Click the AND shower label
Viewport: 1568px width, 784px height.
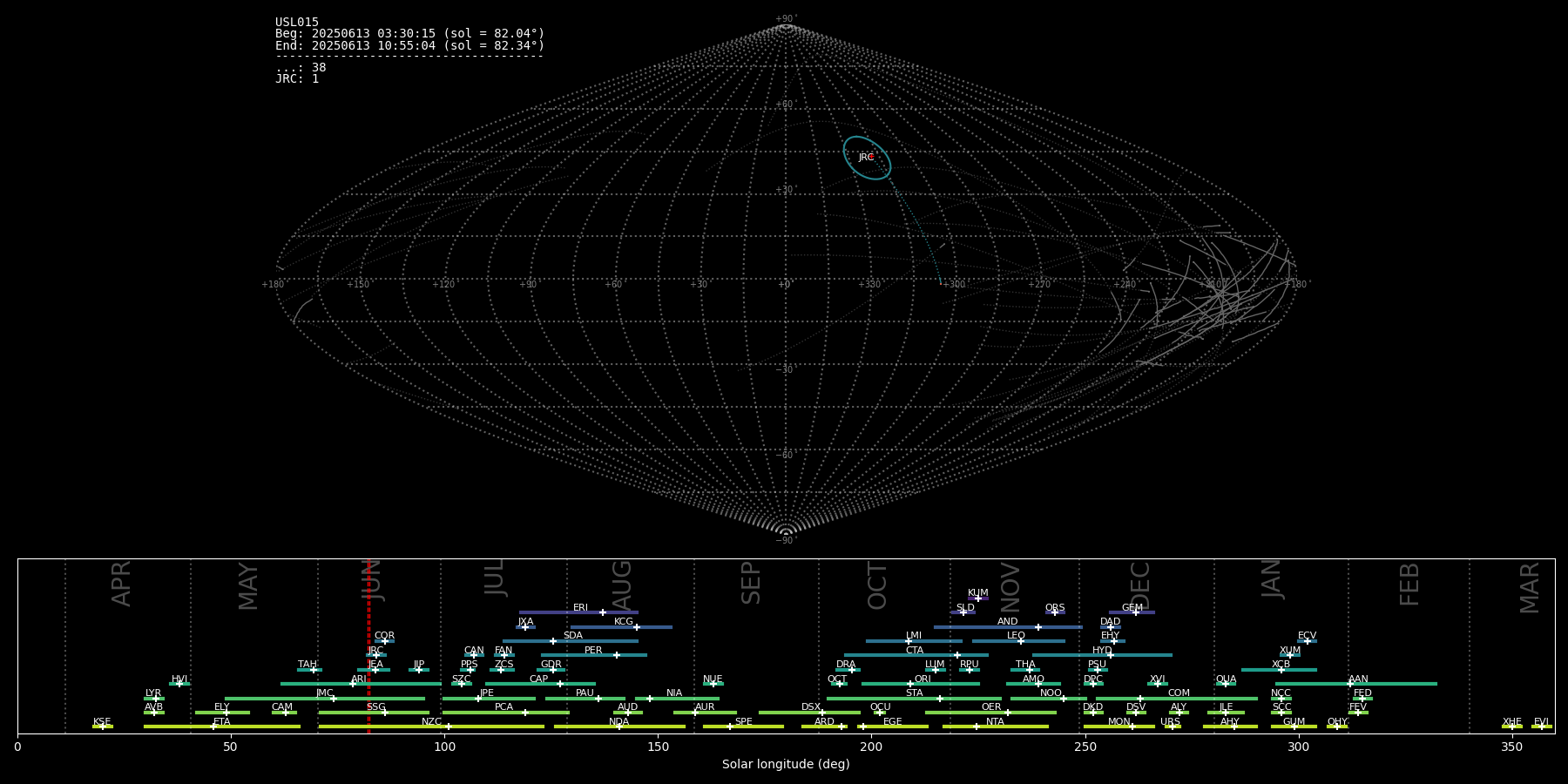point(1007,621)
